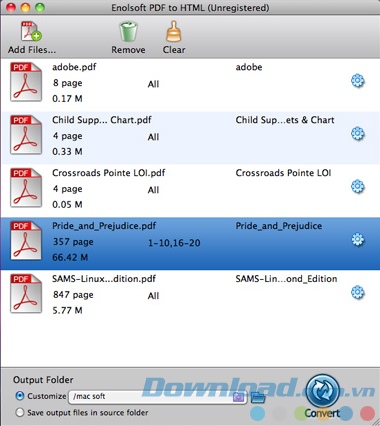Close window with red button
The height and width of the screenshot is (426, 380).
coord(11,7)
